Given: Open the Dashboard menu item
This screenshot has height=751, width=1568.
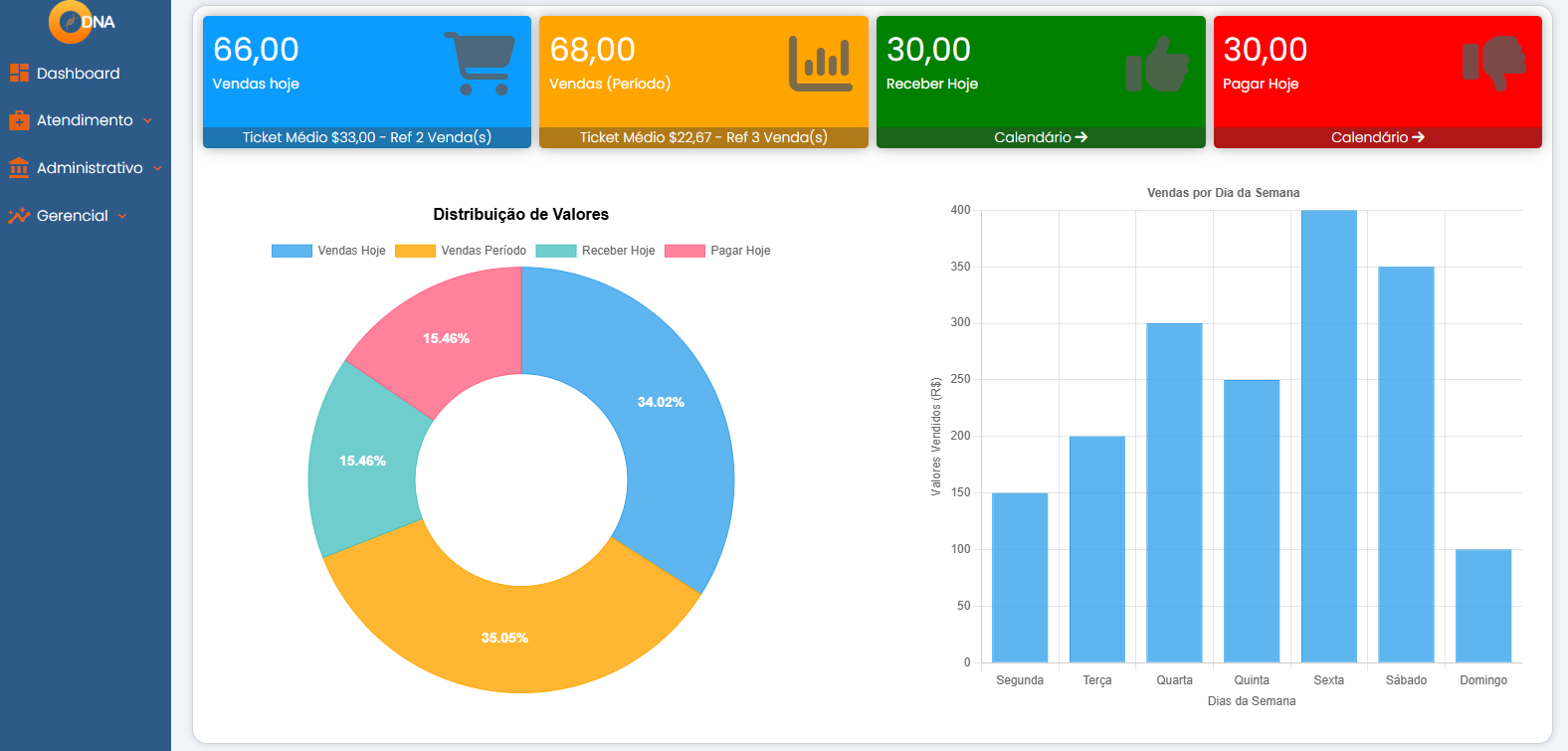Looking at the screenshot, I should click(x=78, y=74).
